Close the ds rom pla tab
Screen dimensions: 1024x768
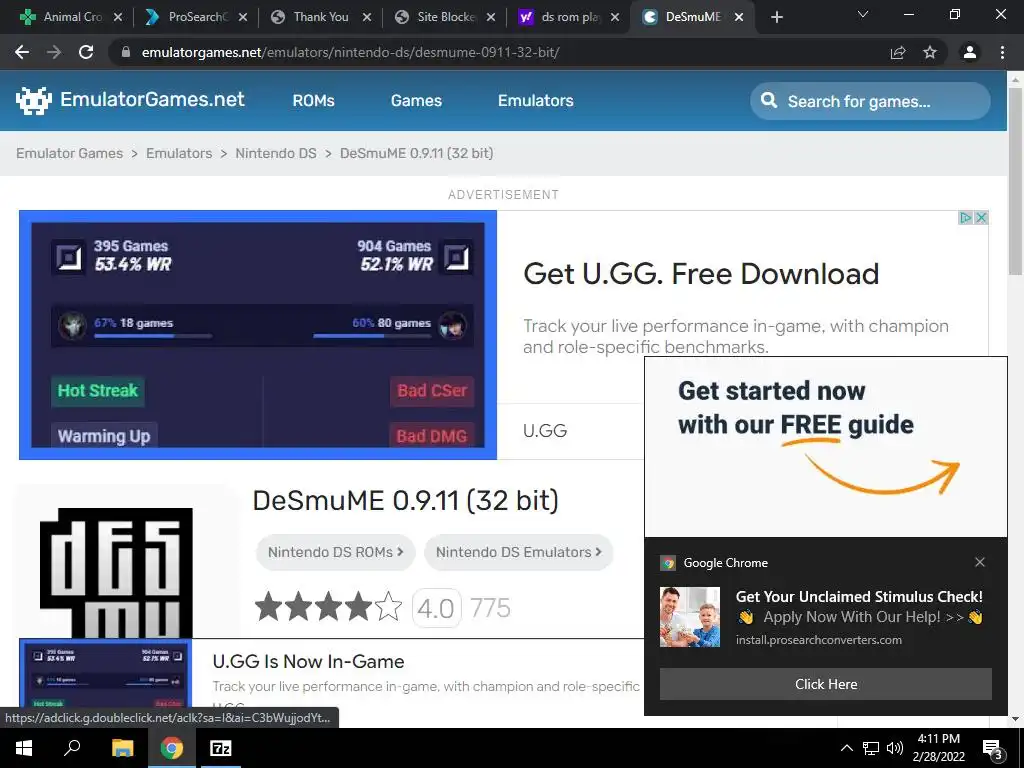tap(615, 17)
